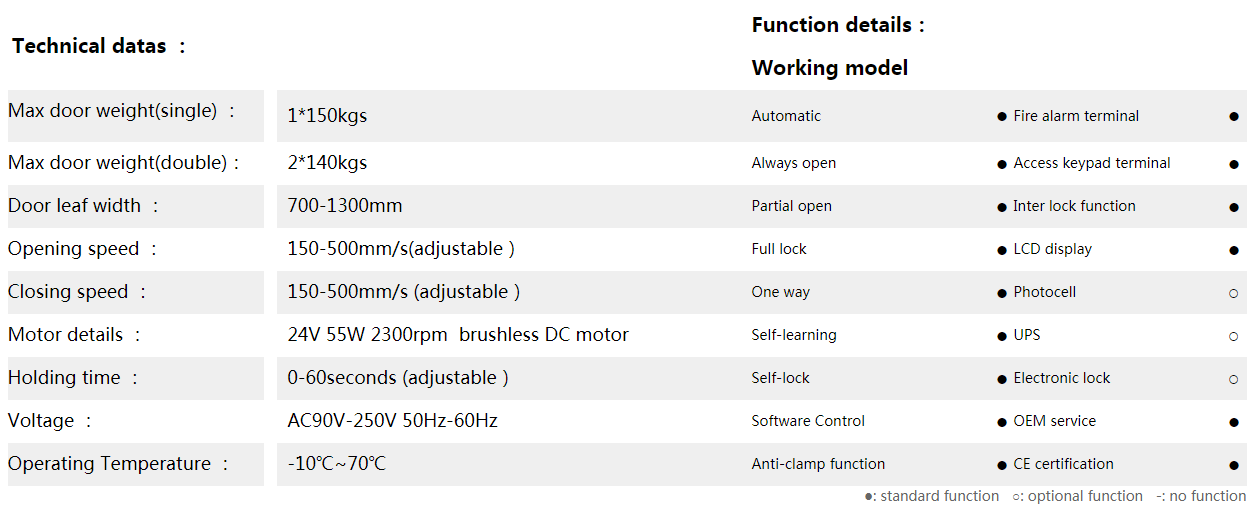Click the filled dot after OEM service
This screenshot has width=1253, height=509.
pos(1233,422)
